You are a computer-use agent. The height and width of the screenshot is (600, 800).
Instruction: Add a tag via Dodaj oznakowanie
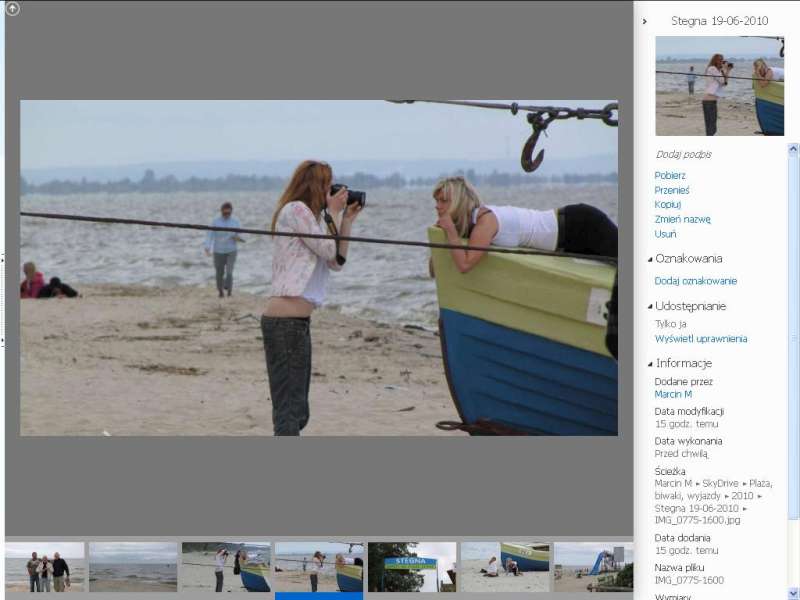coord(695,281)
